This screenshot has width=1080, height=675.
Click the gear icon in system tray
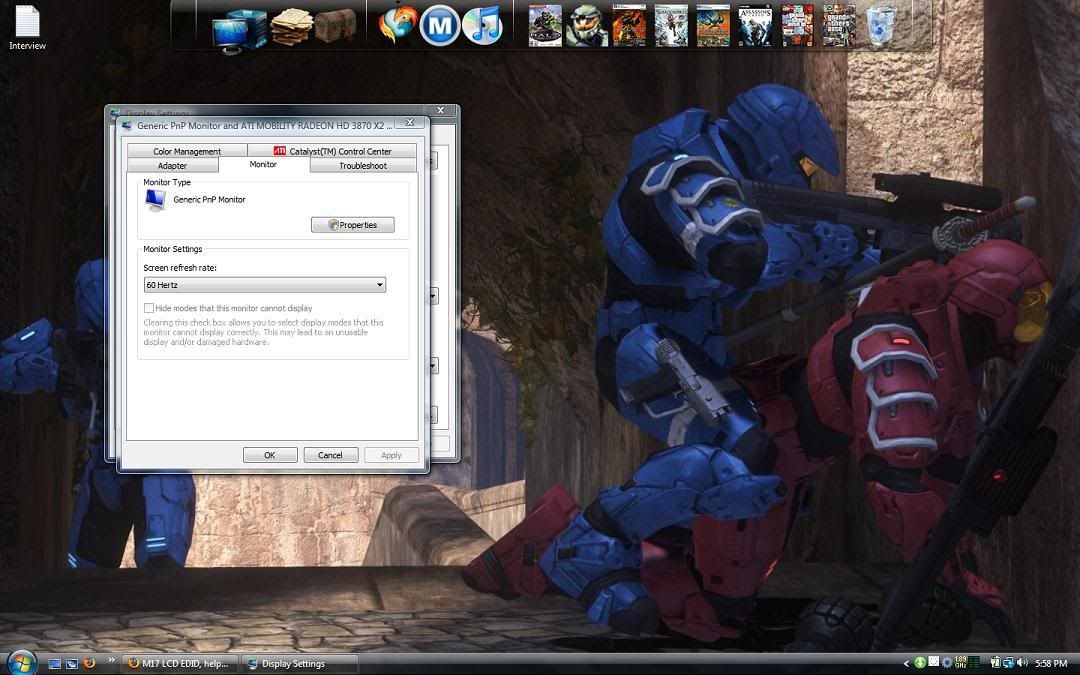(947, 663)
